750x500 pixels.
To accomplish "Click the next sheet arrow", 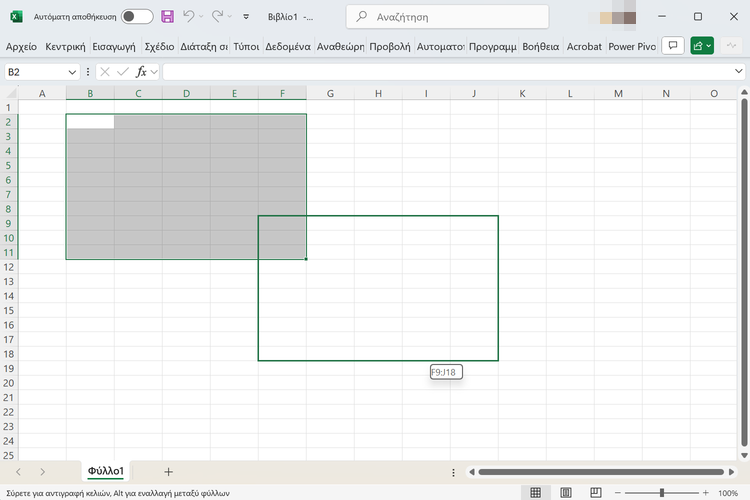I will point(43,472).
